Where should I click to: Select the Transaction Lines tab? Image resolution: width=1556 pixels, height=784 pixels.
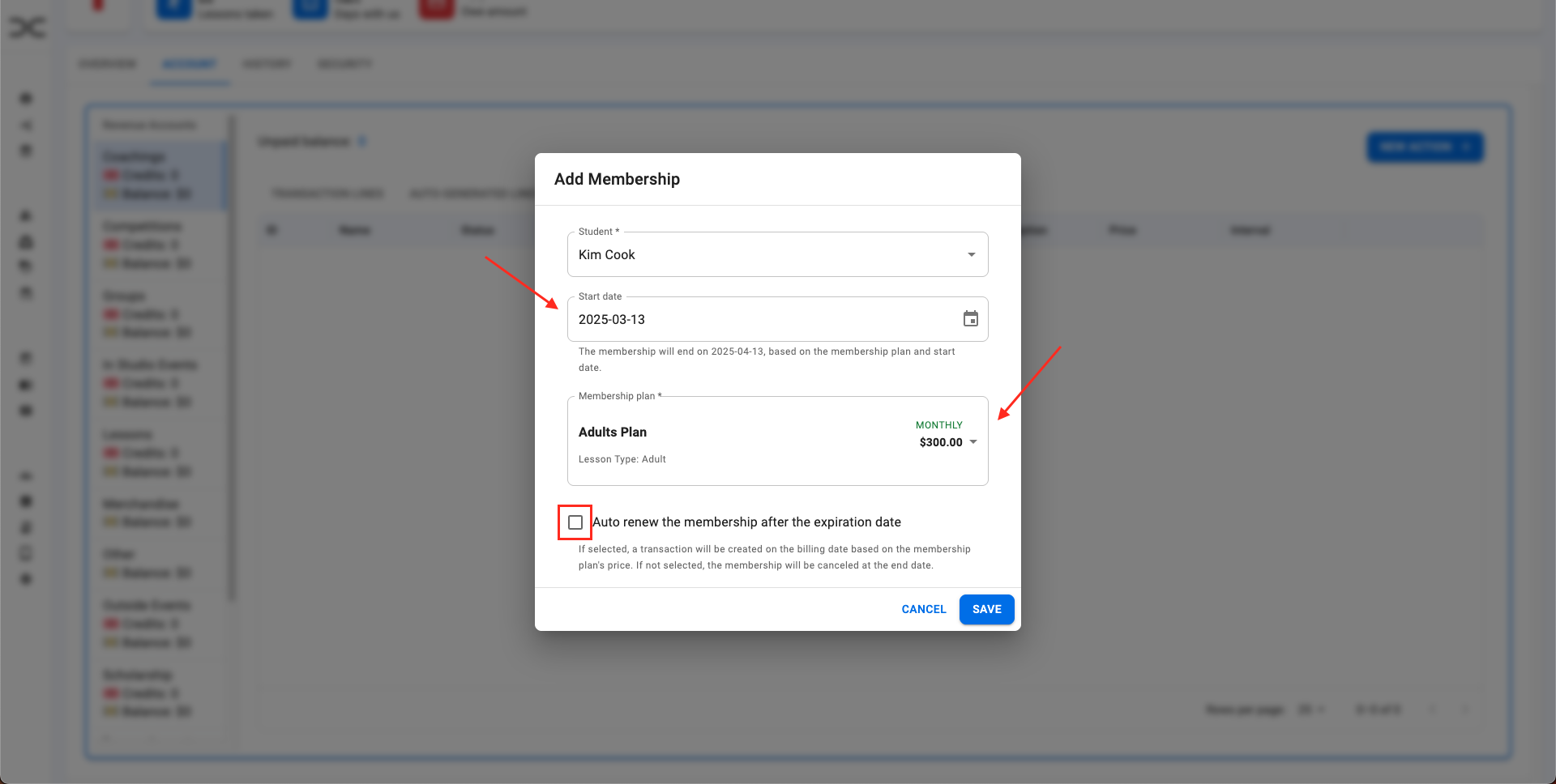327,193
